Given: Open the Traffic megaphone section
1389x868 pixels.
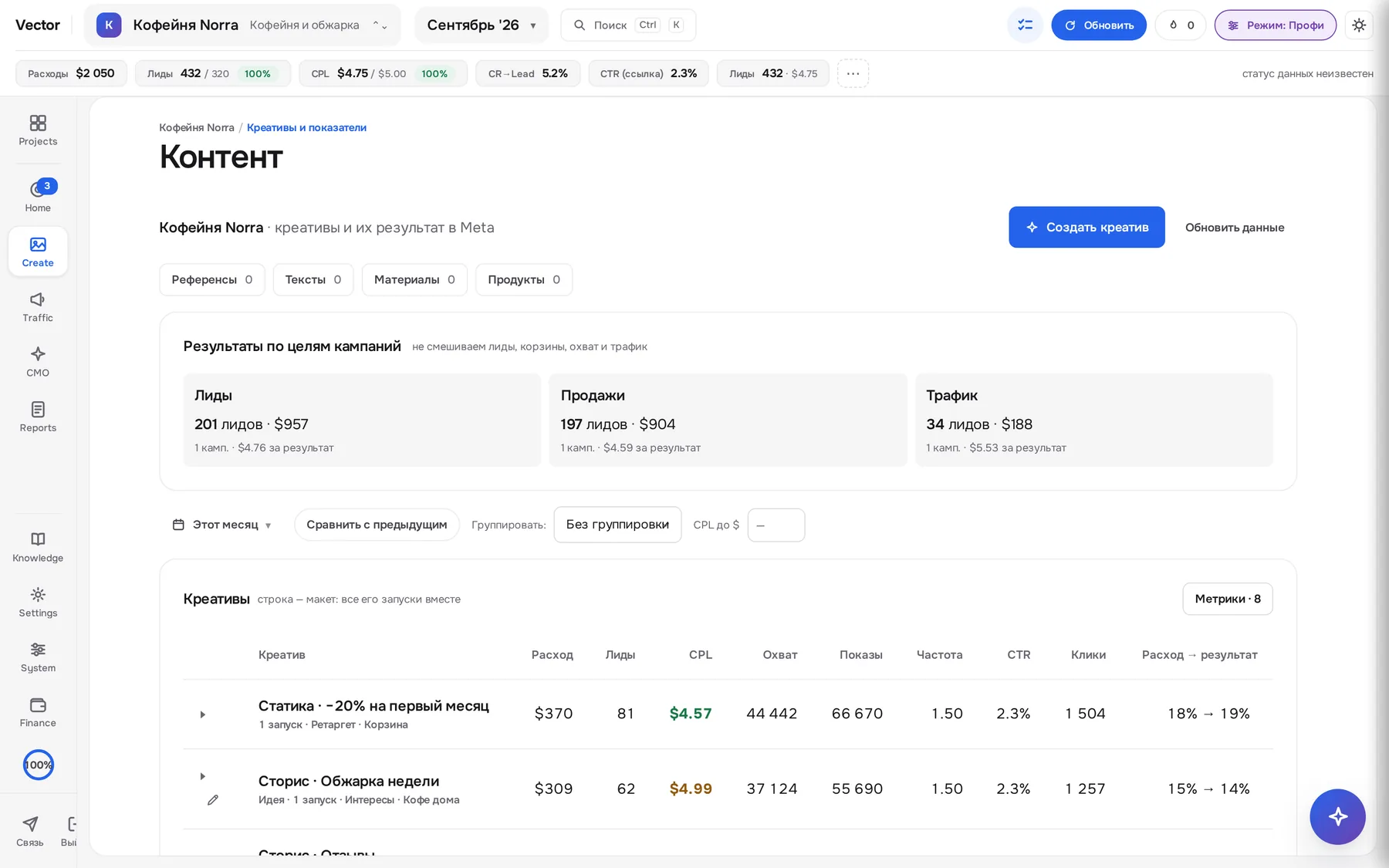Looking at the screenshot, I should tap(38, 306).
